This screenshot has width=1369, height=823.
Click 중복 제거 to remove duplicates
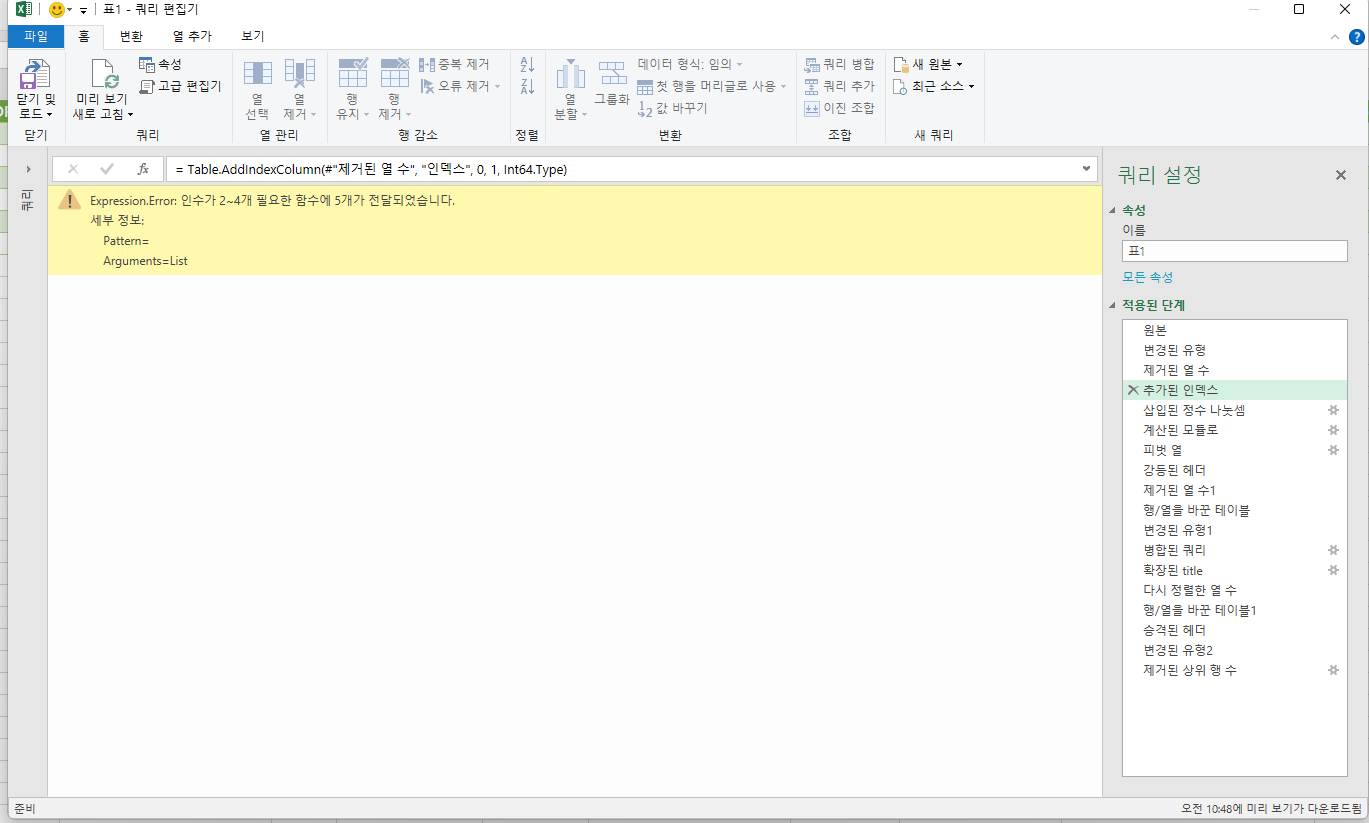point(454,64)
